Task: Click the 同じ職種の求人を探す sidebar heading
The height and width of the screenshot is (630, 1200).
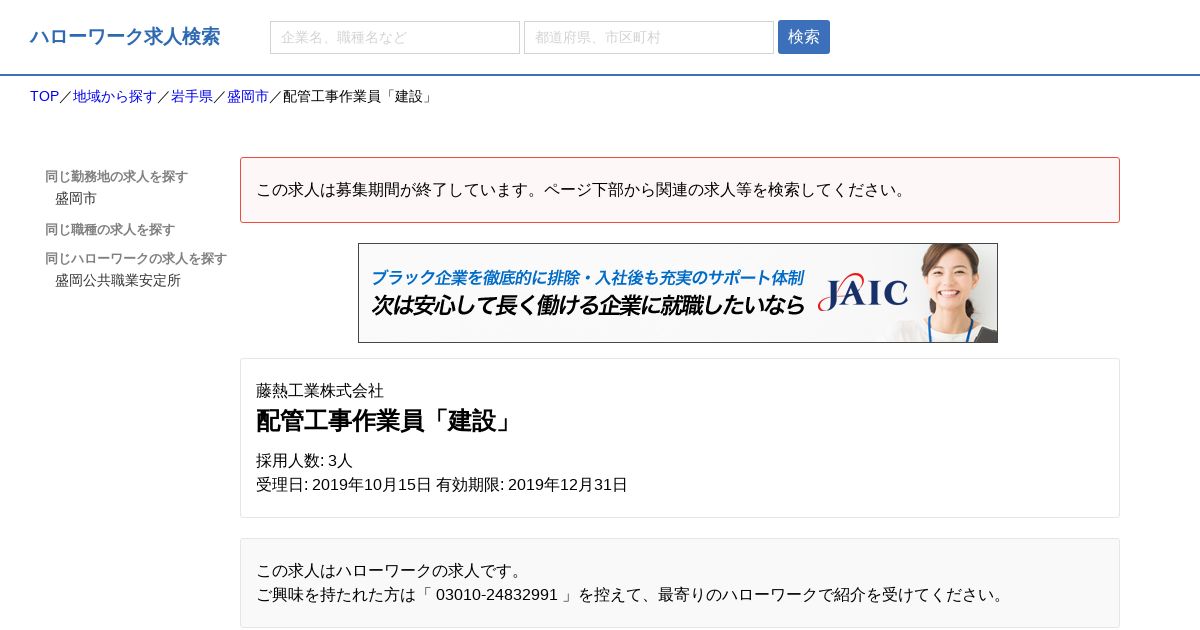Action: 110,229
